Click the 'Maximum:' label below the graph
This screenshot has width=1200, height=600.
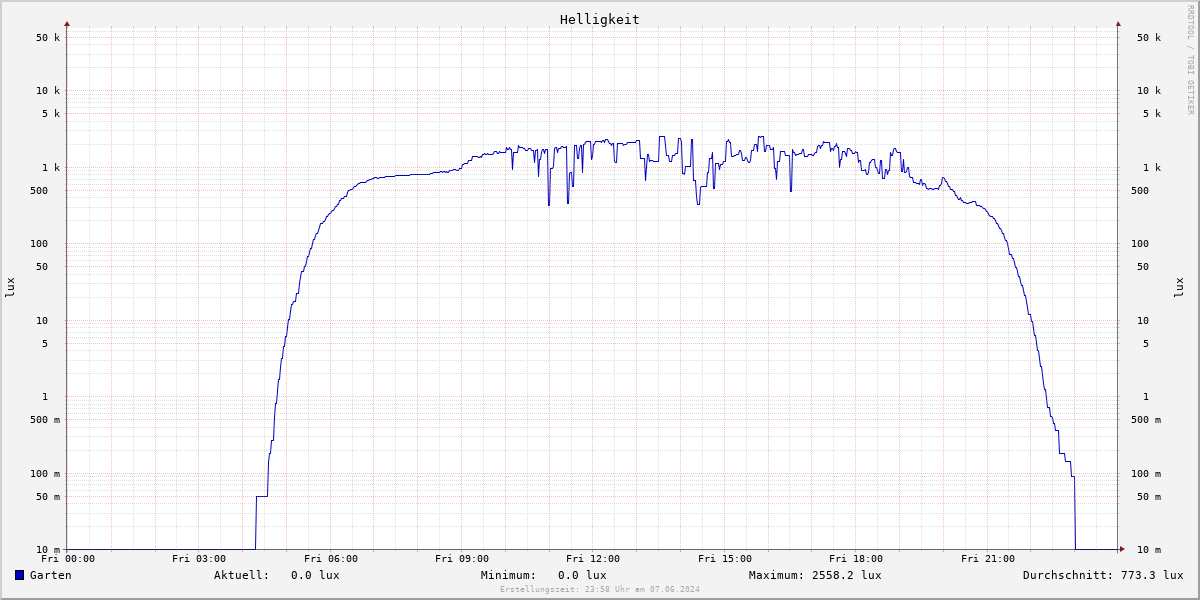(776, 575)
